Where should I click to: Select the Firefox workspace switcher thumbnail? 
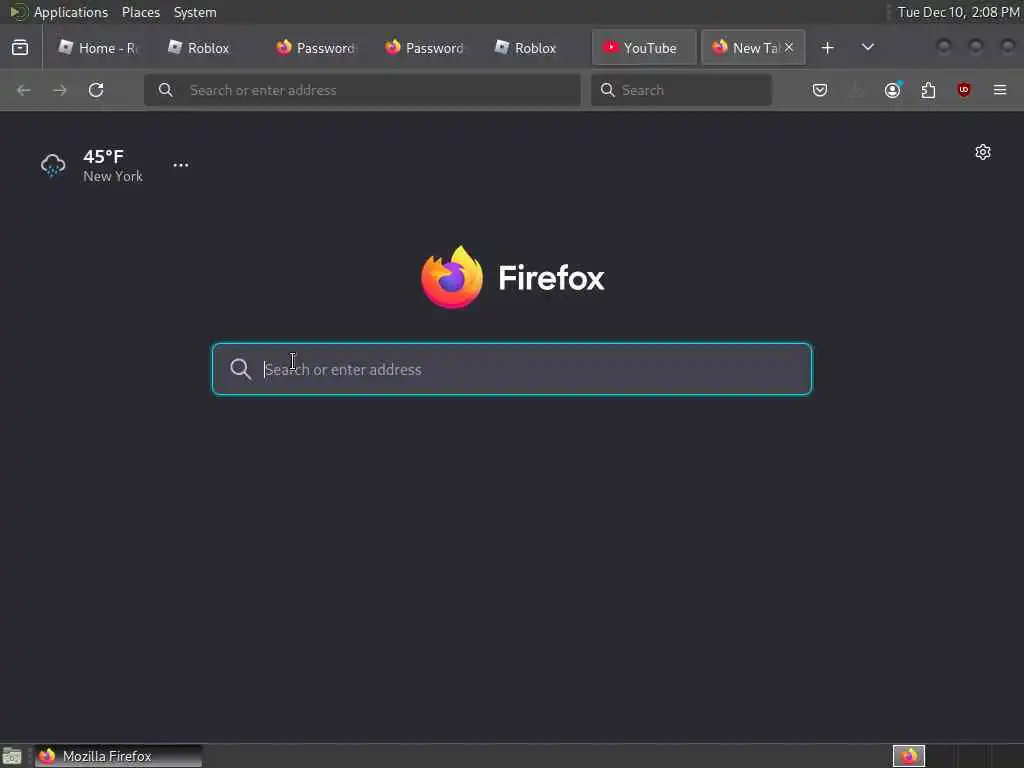pos(909,756)
